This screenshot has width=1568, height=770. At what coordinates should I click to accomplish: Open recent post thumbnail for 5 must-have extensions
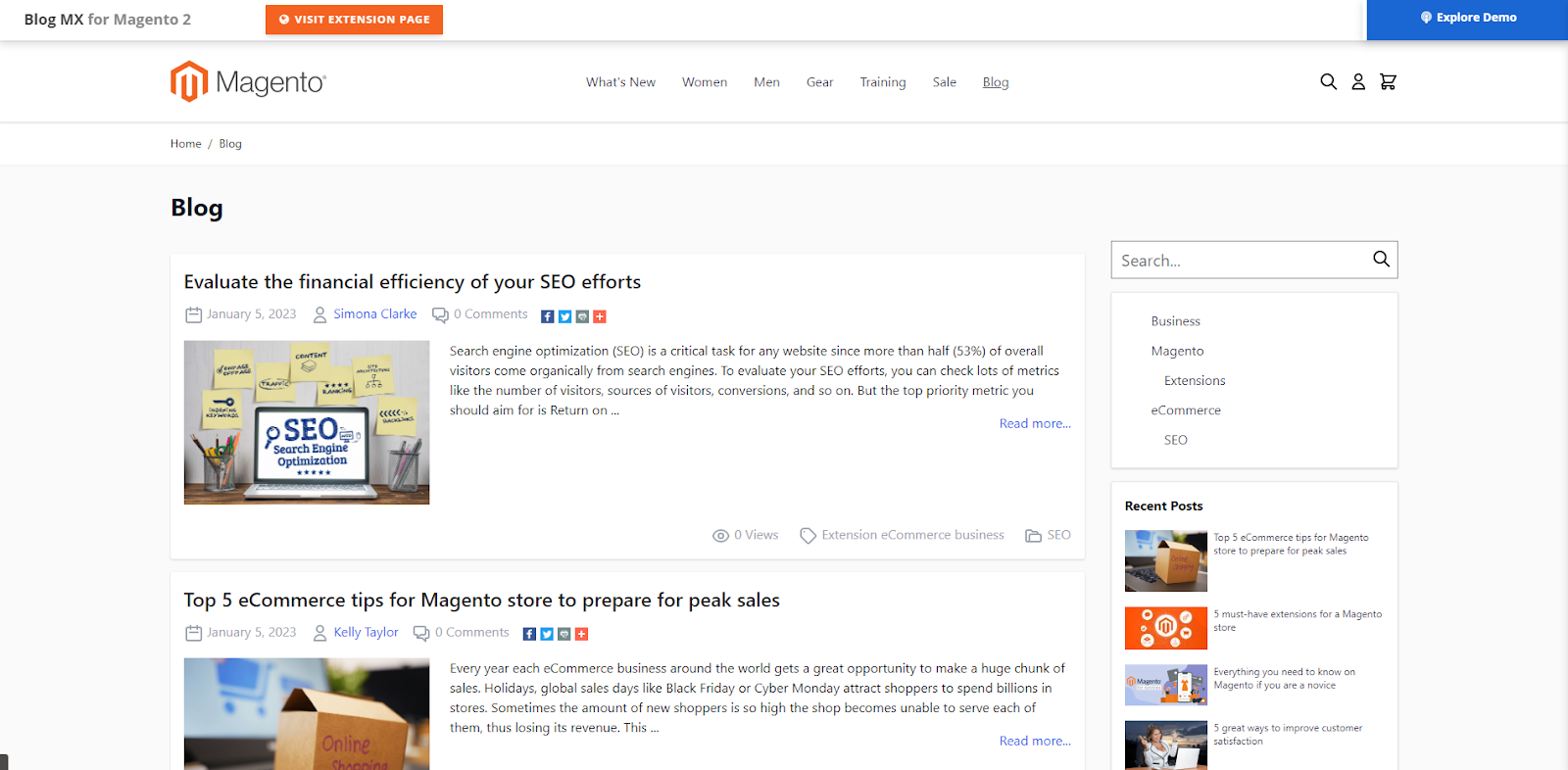(1166, 628)
